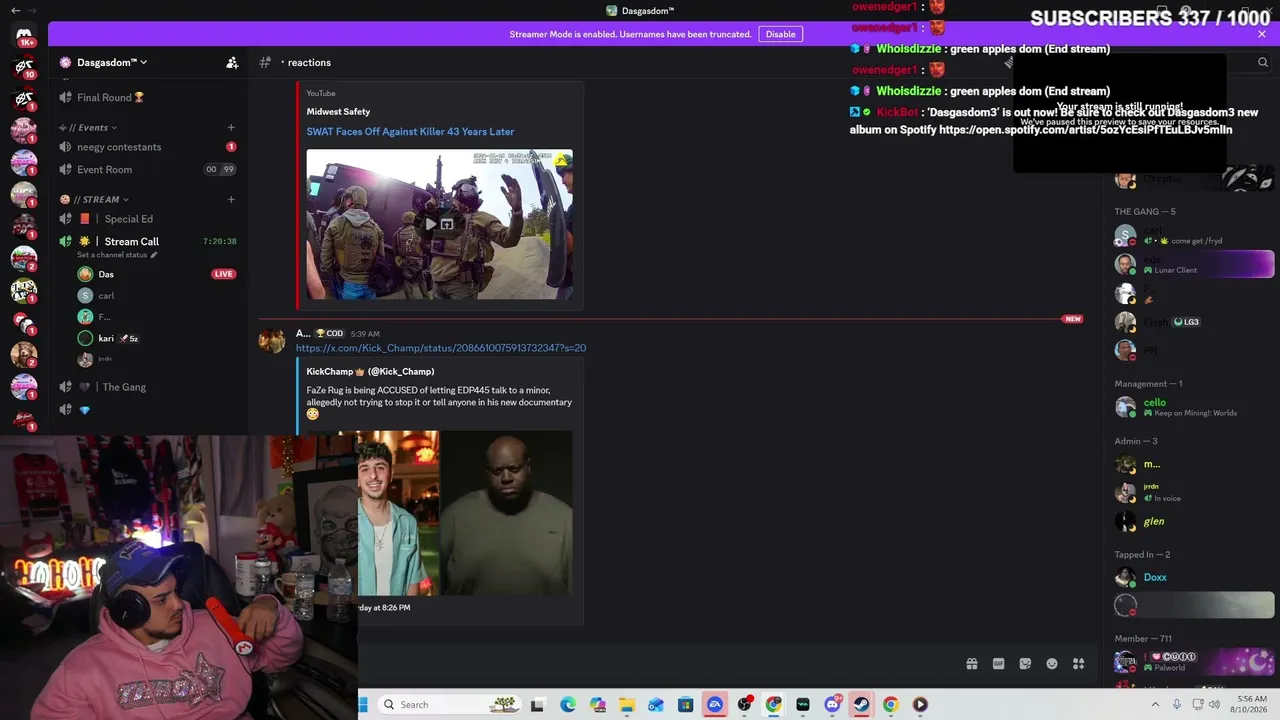Open Discord from the taskbar
This screenshot has height=720, width=1280.
pyautogui.click(x=832, y=705)
